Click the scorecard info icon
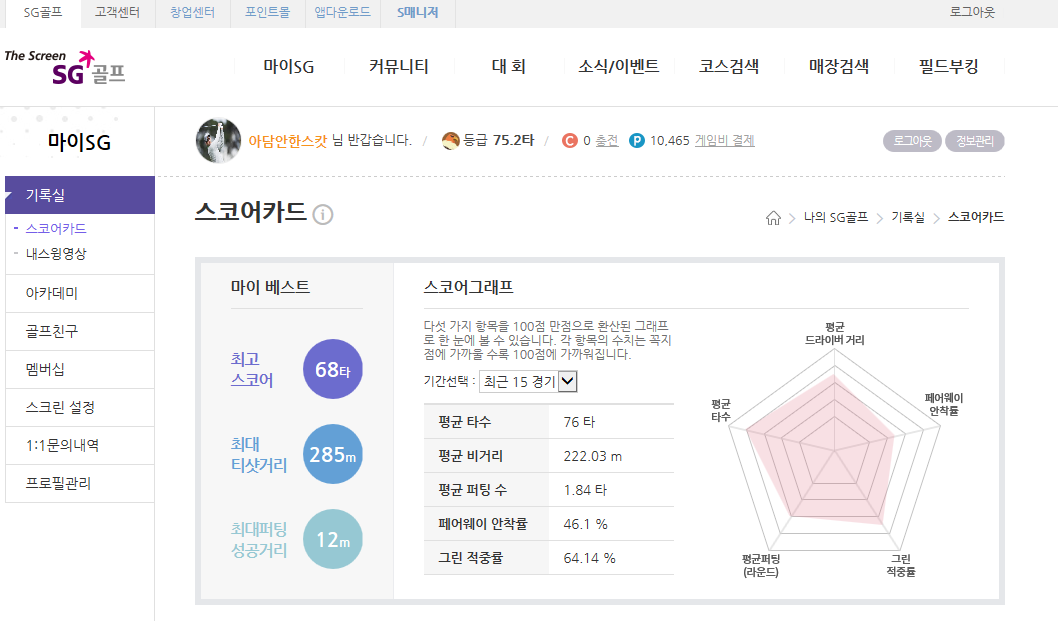1058x621 pixels. click(322, 215)
